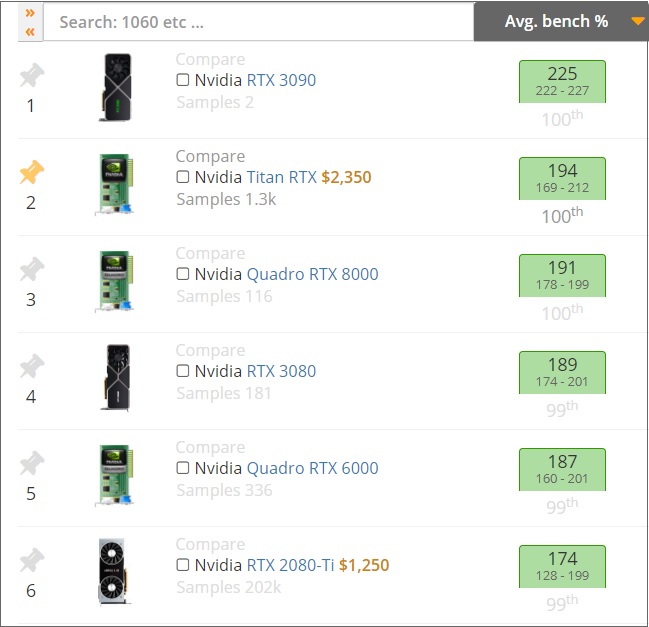Pin the RTX 3080 row
649x627 pixels.
coord(31,366)
